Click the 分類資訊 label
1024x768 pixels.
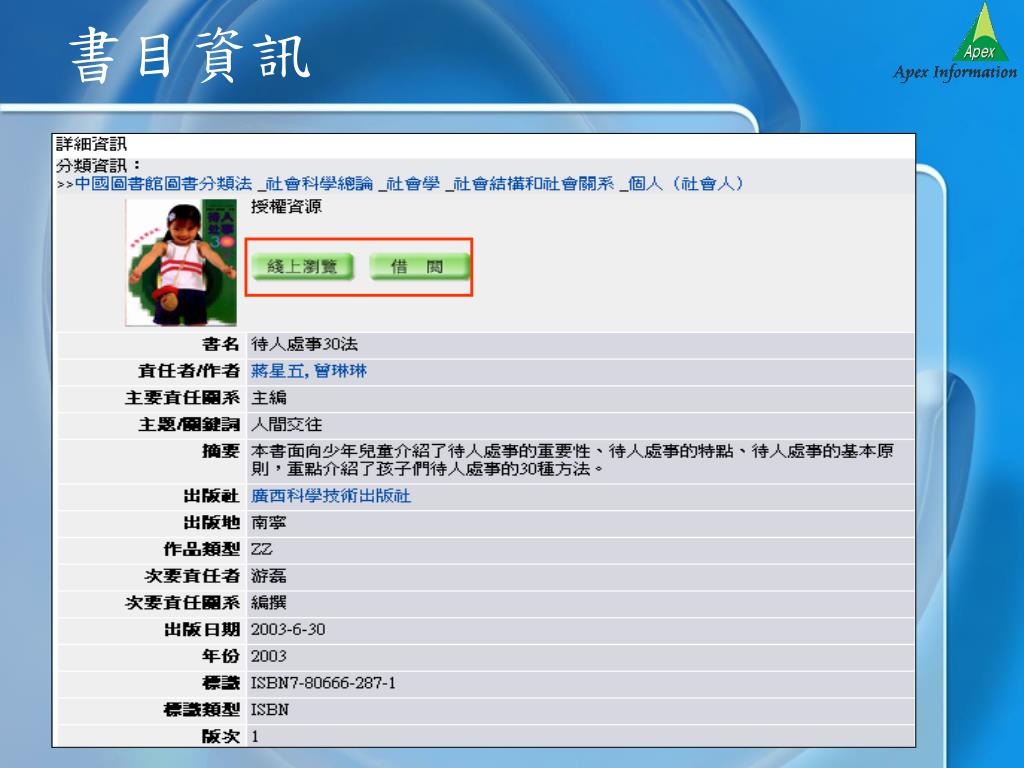pyautogui.click(x=97, y=166)
